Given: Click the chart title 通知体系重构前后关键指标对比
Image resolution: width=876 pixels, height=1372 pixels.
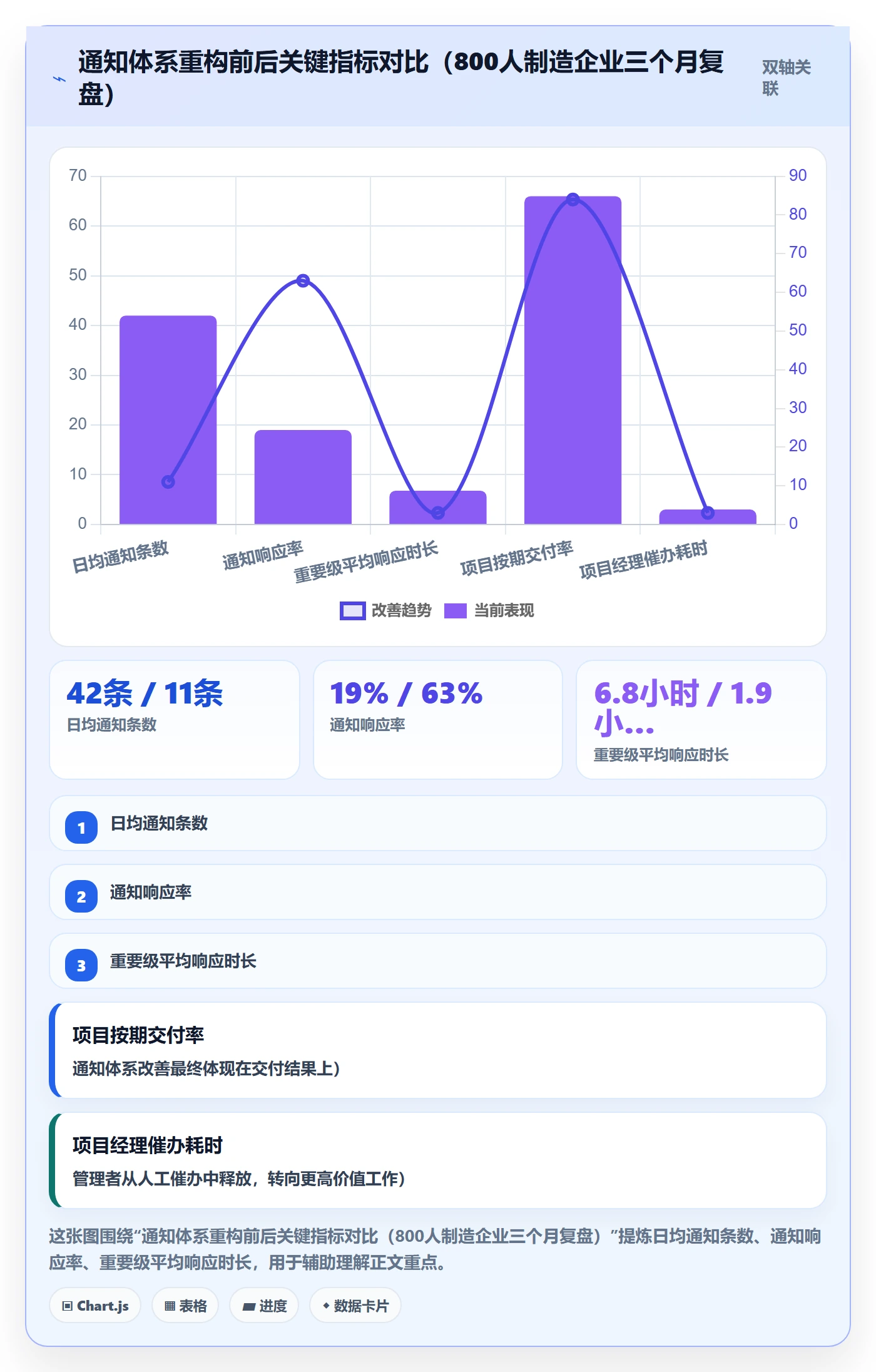Looking at the screenshot, I should [x=400, y=78].
